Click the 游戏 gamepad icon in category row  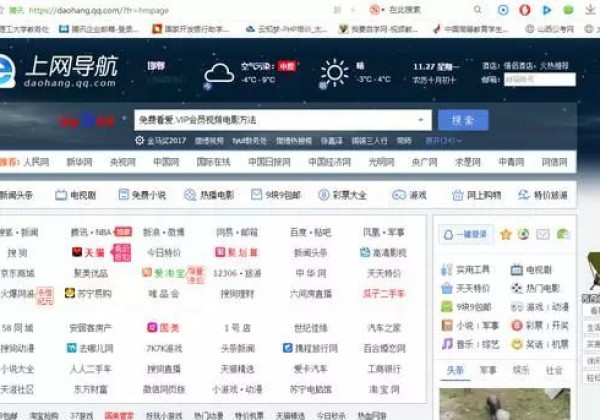point(398,195)
